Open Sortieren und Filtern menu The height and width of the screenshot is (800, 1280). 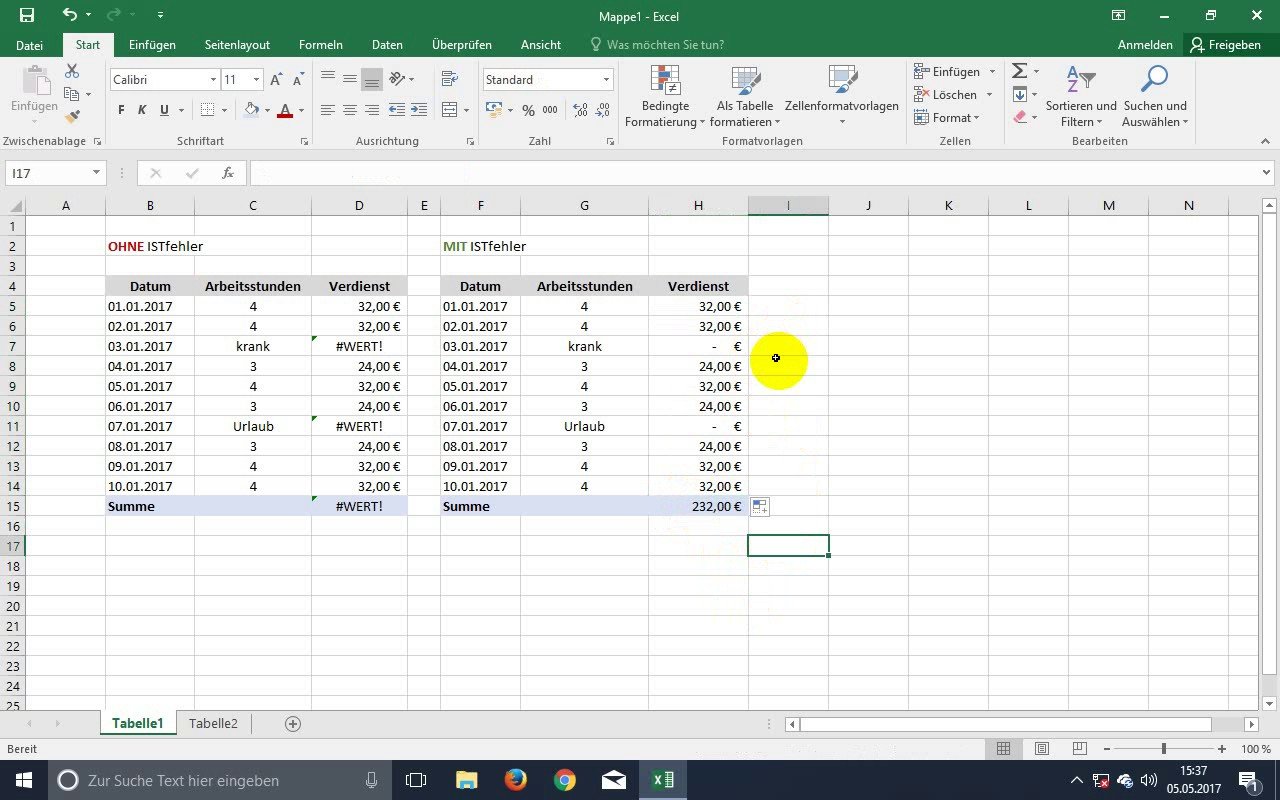[x=1081, y=96]
